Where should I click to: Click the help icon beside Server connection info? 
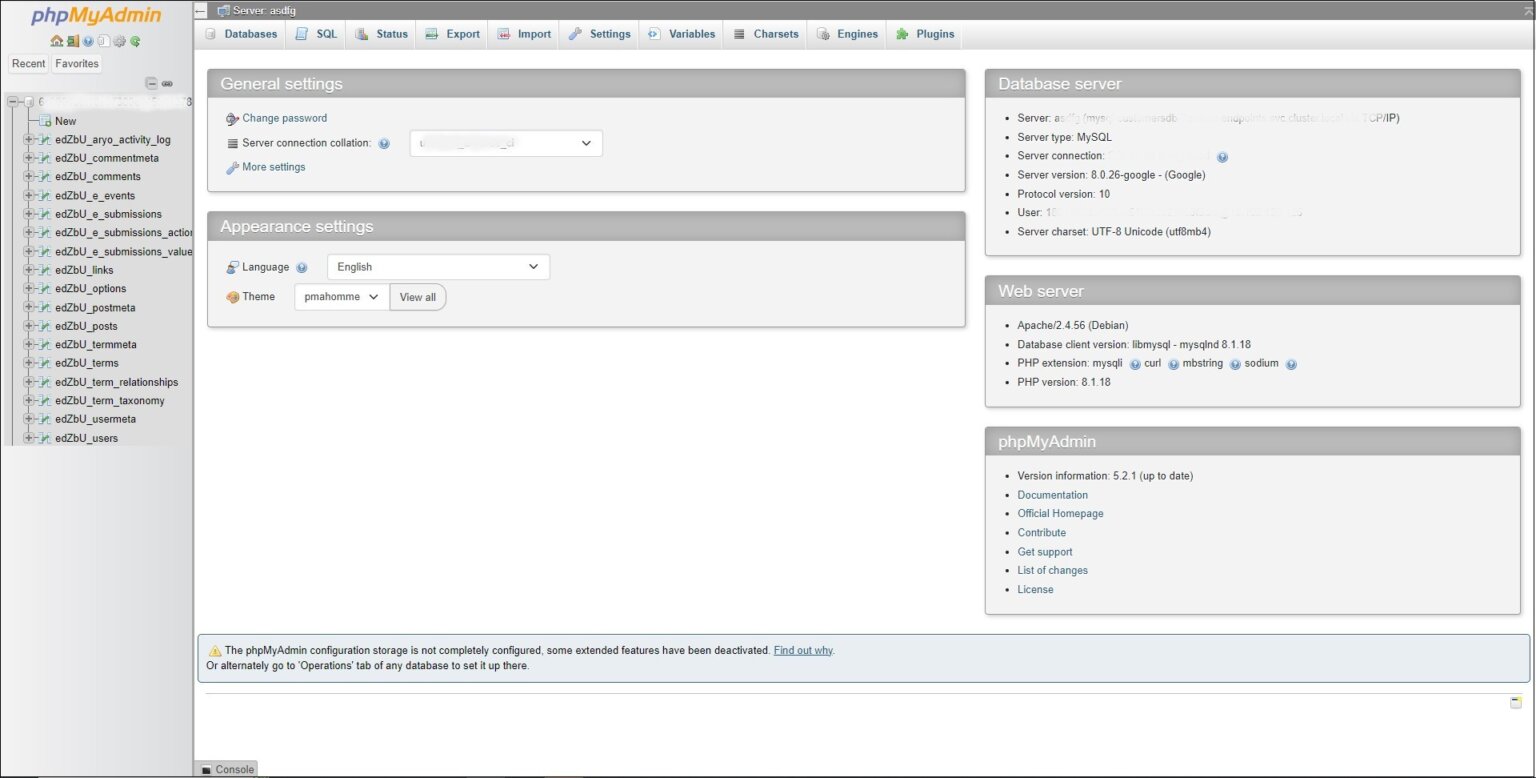point(1222,156)
